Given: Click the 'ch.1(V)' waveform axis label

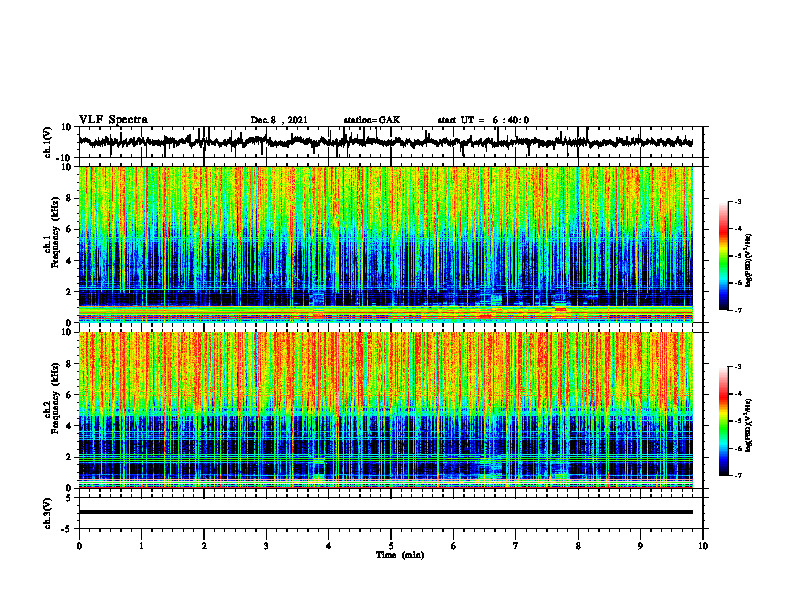Looking at the screenshot, I should point(47,142).
